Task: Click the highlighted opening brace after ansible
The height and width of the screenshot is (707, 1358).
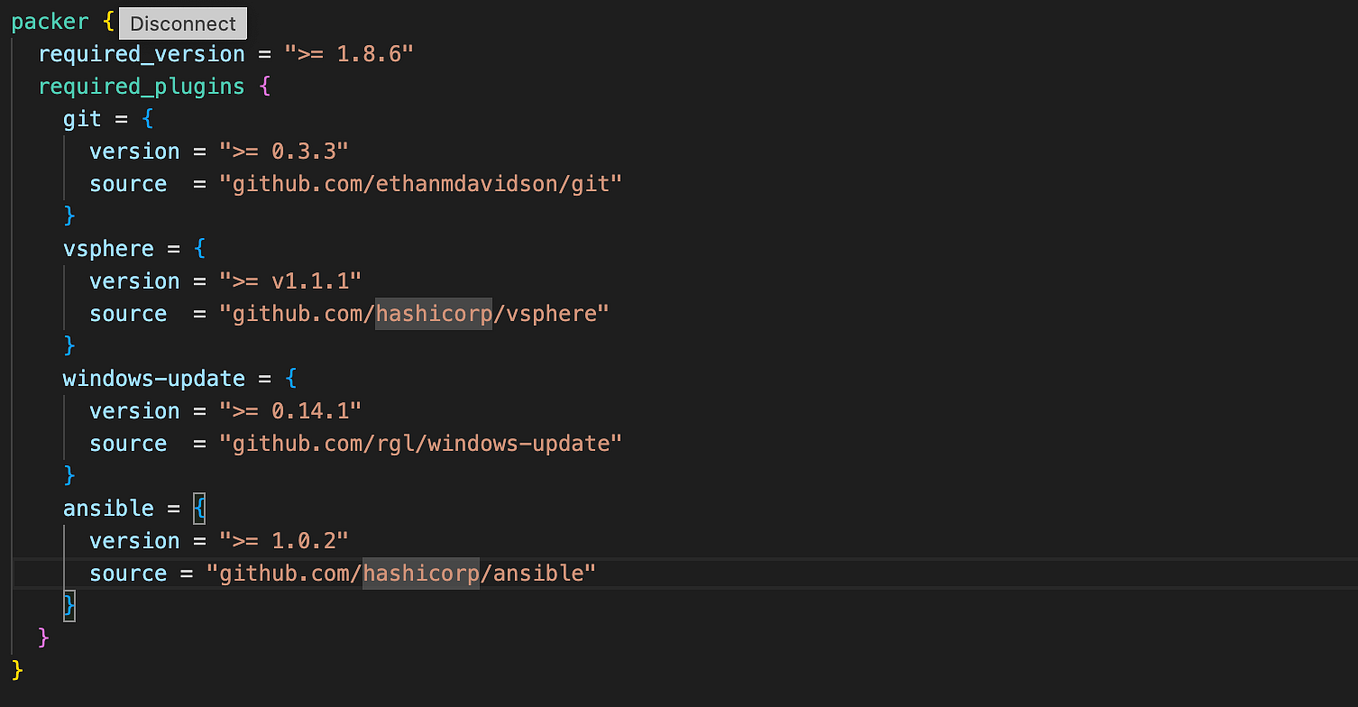Action: 198,508
